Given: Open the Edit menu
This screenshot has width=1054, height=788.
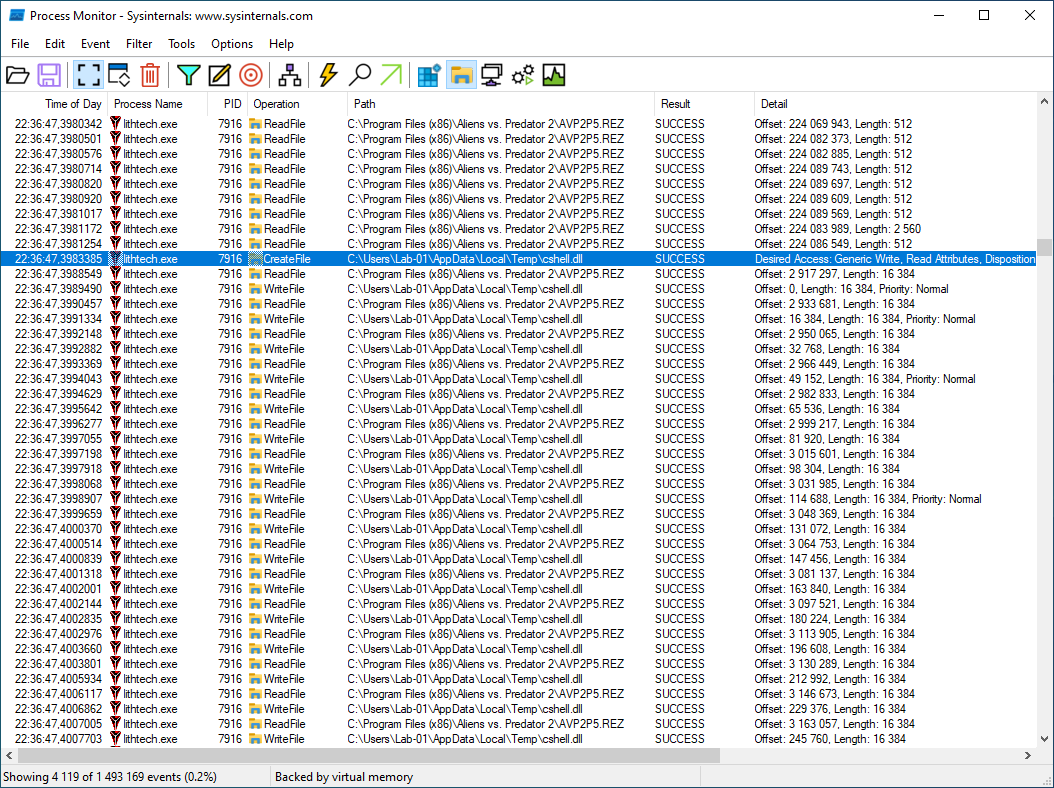Looking at the screenshot, I should (55, 44).
